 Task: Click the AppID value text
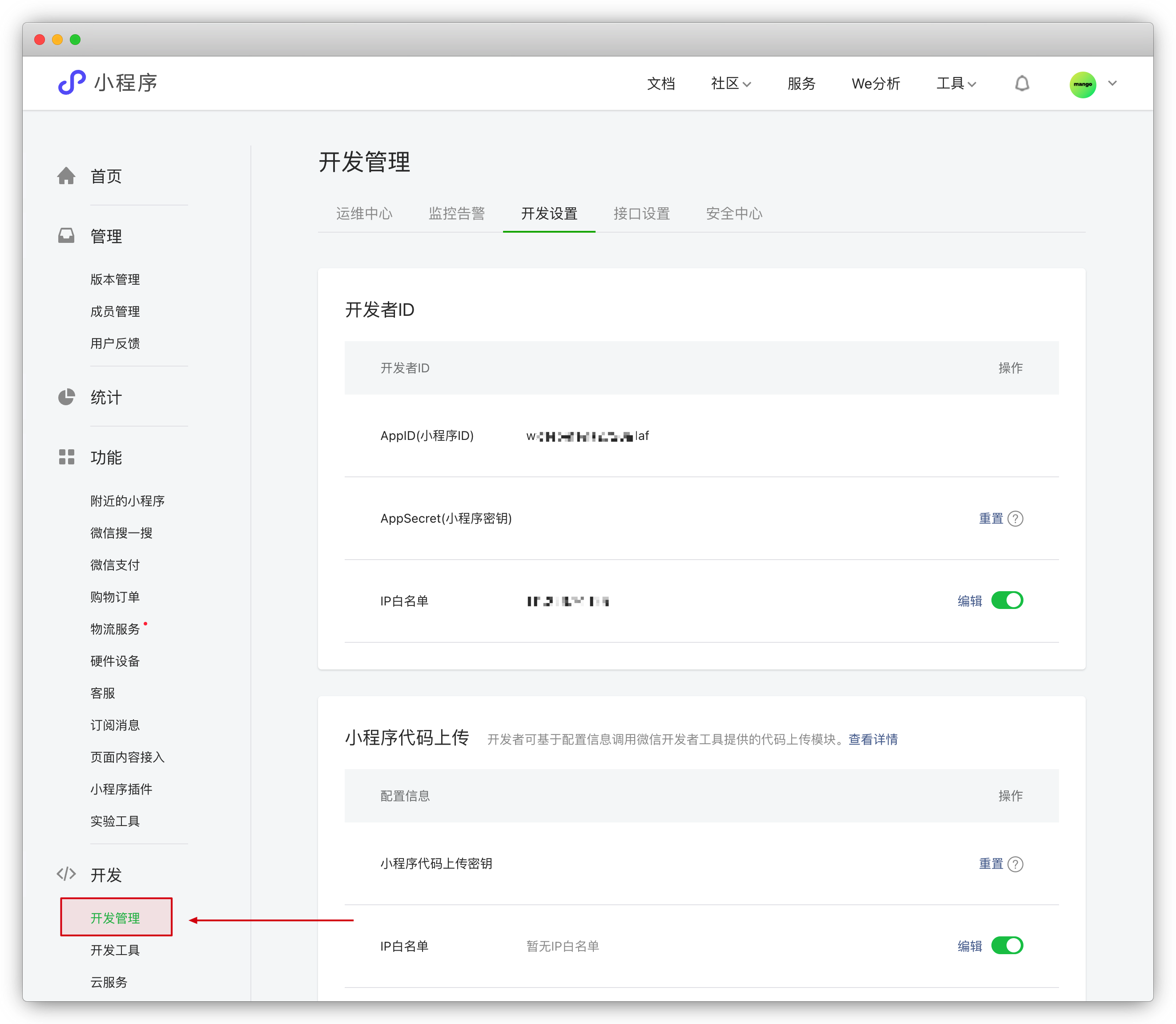[588, 436]
